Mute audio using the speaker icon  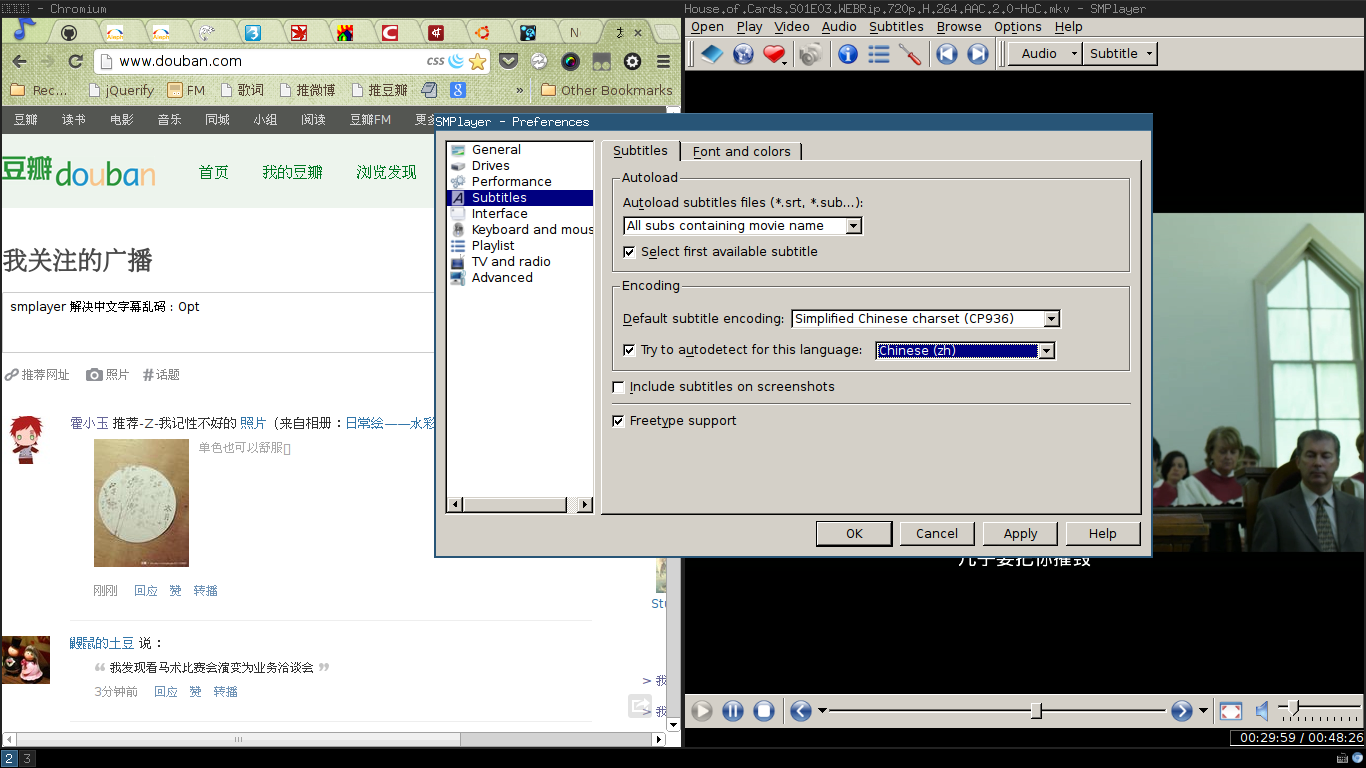[1262, 711]
